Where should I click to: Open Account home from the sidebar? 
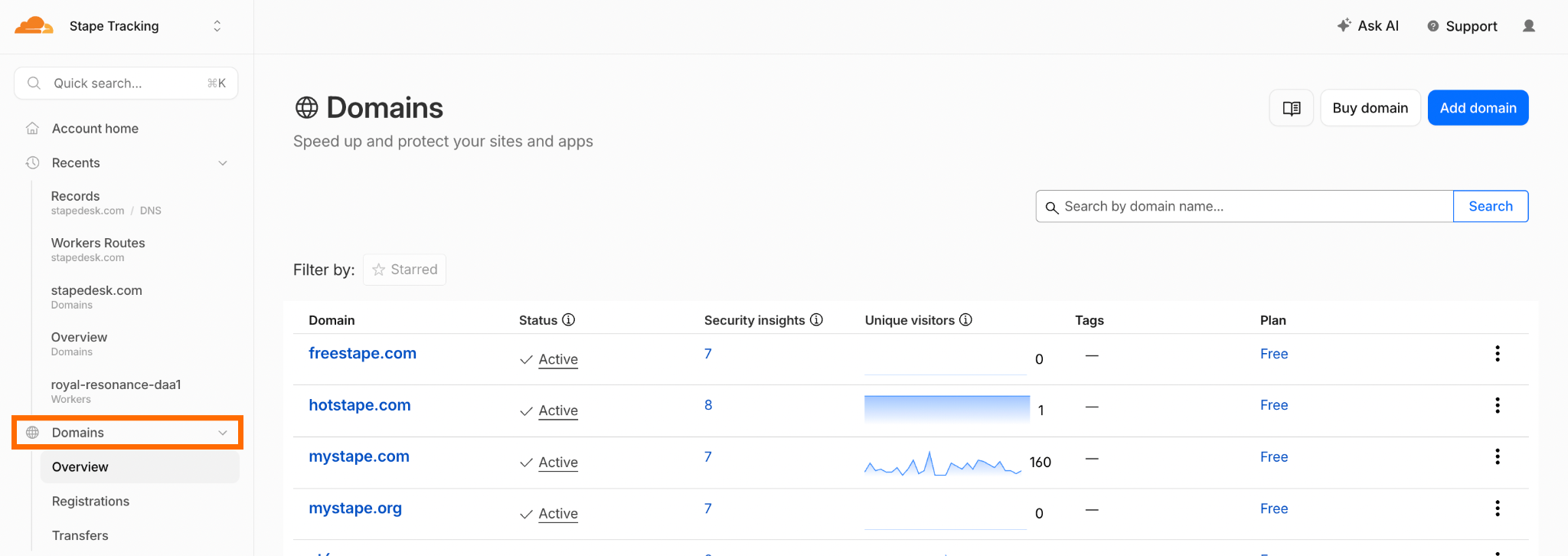(95, 129)
